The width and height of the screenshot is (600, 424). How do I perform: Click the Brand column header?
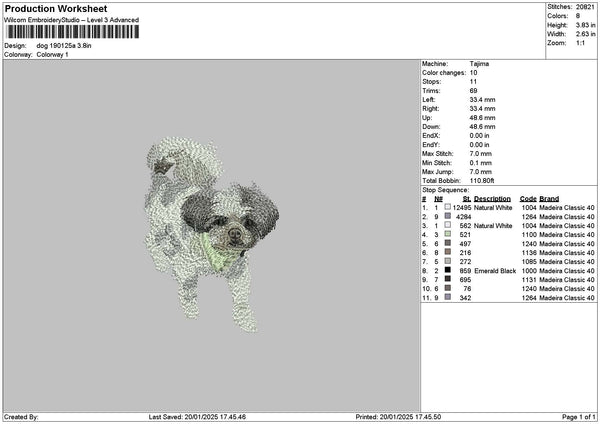[549, 198]
